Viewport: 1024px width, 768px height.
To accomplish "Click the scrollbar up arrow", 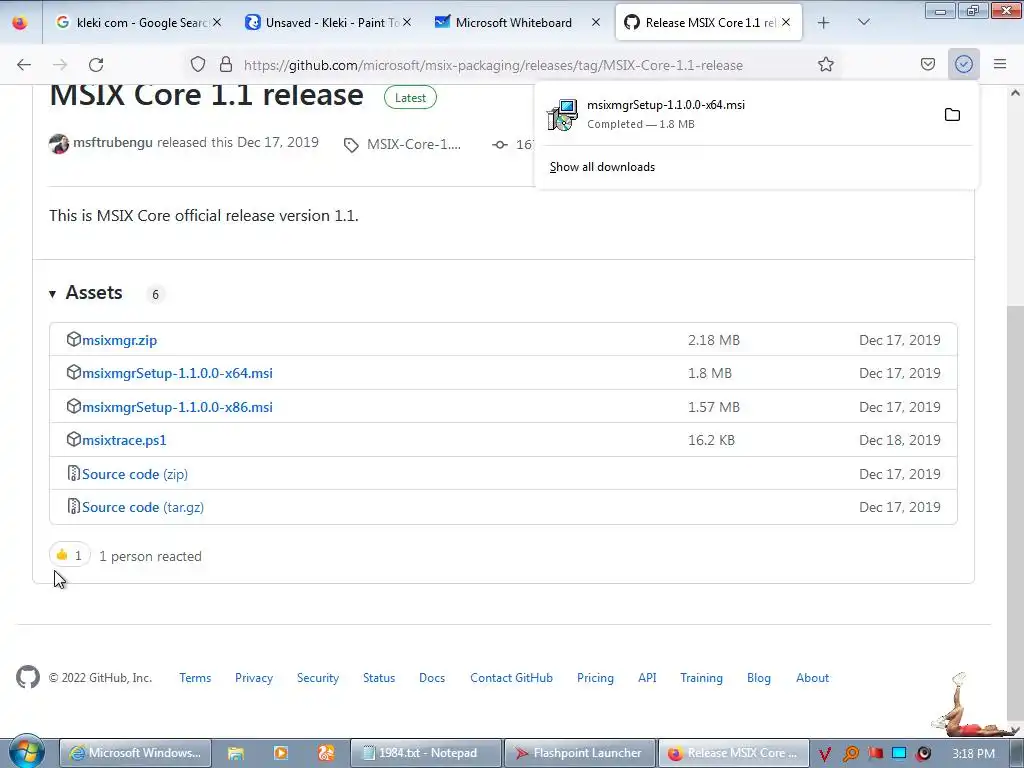I will (x=1015, y=93).
